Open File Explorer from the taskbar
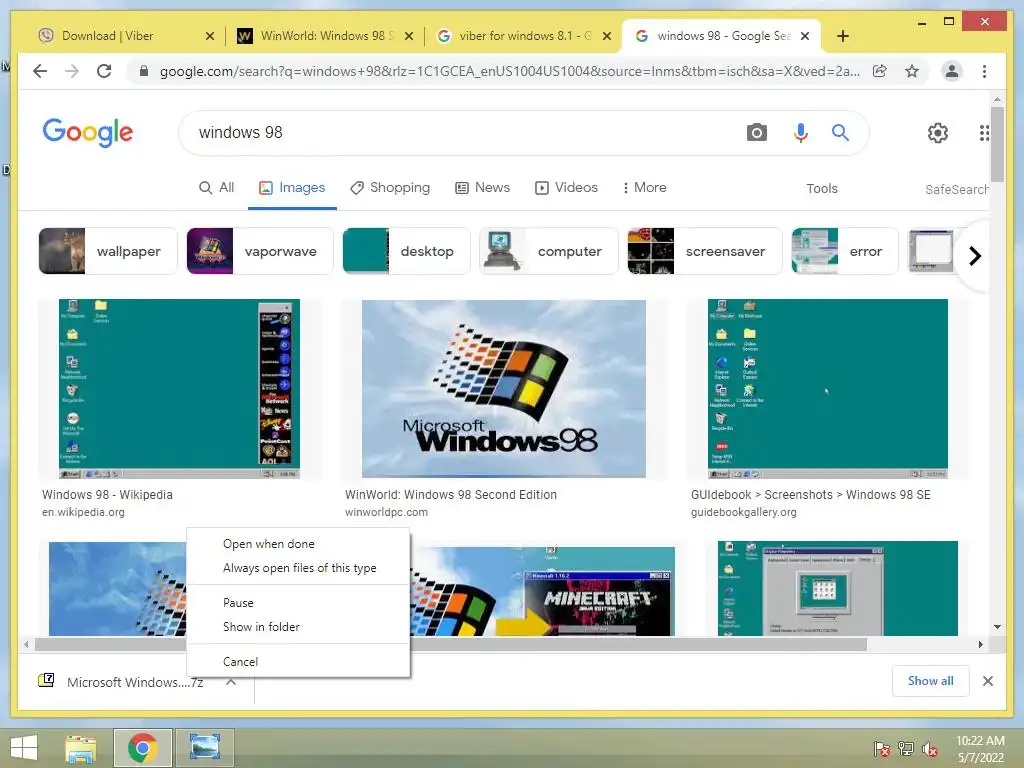Image resolution: width=1024 pixels, height=768 pixels. tap(80, 748)
